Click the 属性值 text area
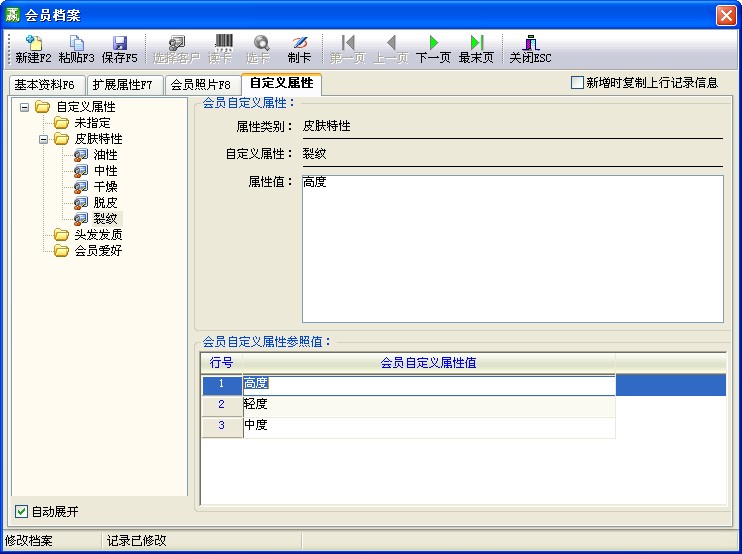Screen dimensions: 742x554 (x=512, y=249)
